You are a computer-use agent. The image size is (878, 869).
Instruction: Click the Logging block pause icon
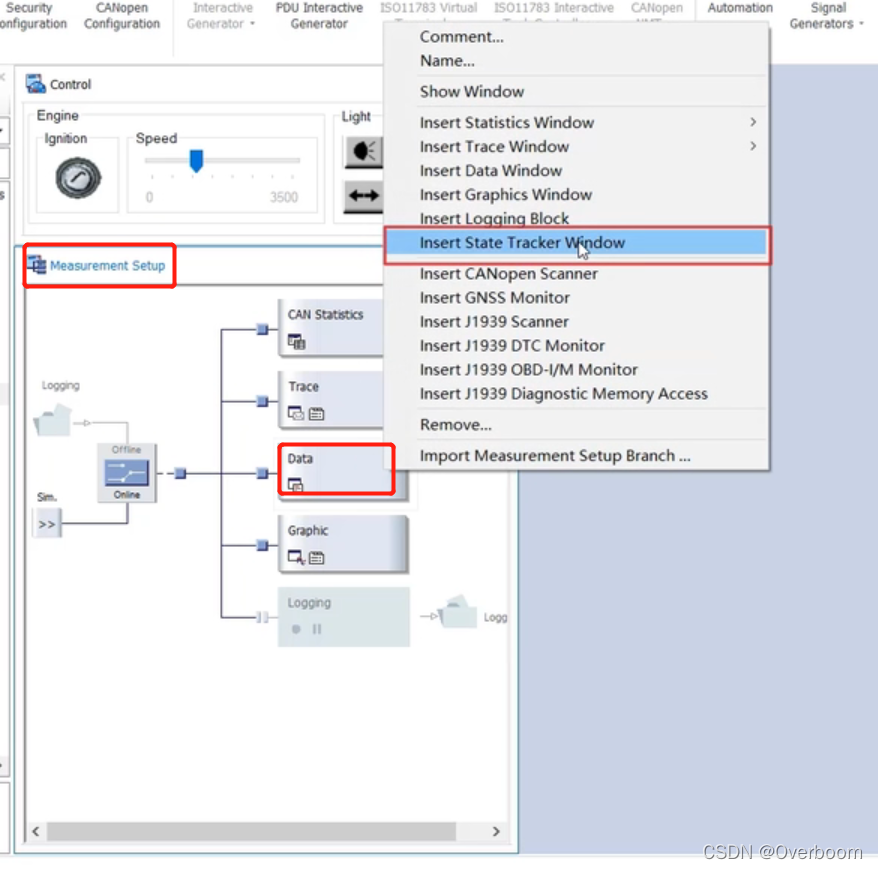317,629
